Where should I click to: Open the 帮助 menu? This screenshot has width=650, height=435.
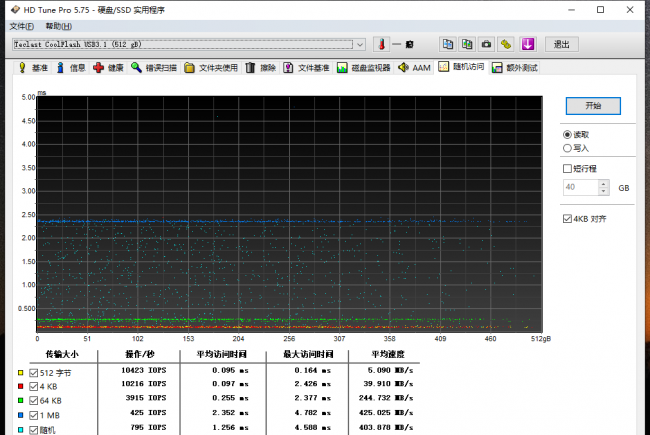pos(58,27)
